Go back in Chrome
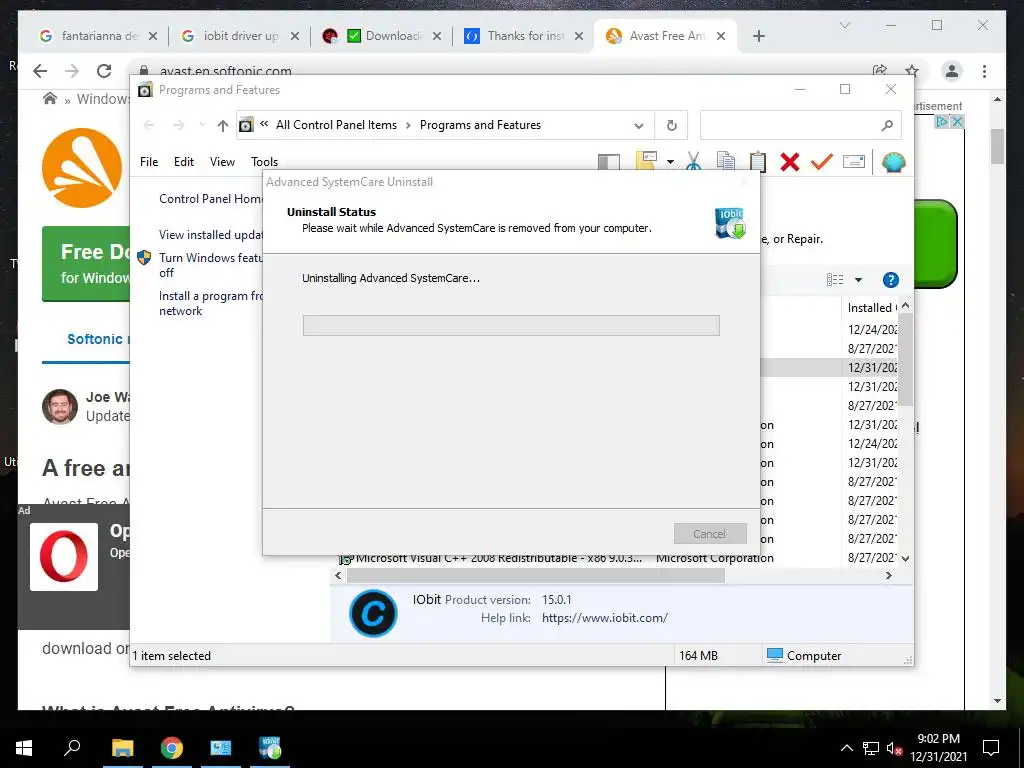 [40, 71]
